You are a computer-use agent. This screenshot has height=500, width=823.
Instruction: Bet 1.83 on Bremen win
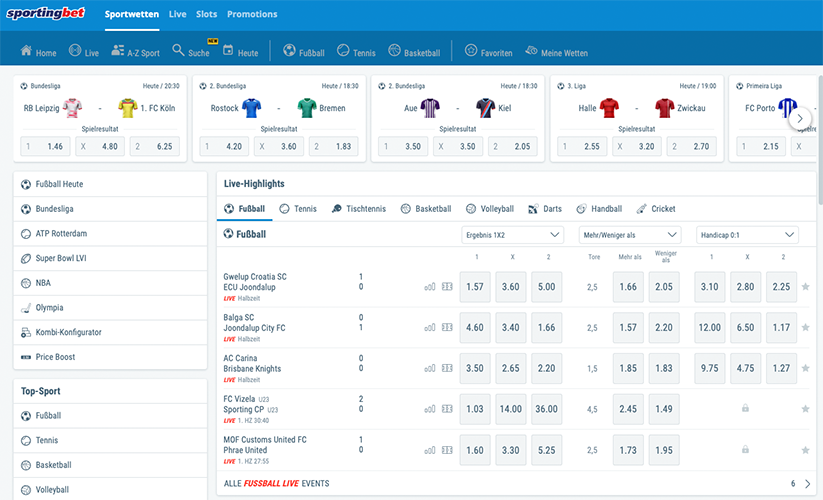click(x=333, y=146)
